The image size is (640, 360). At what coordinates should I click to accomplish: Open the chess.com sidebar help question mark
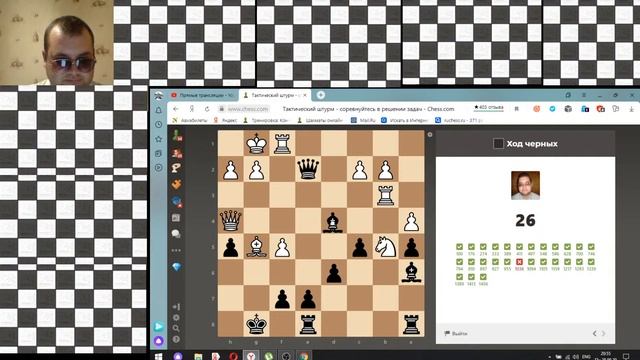click(176, 339)
